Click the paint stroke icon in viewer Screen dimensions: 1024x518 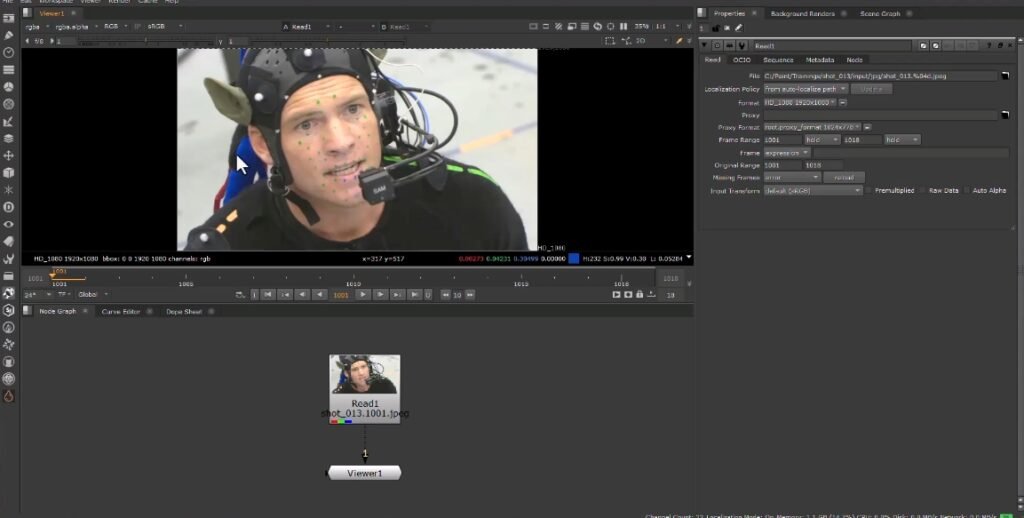coord(679,40)
